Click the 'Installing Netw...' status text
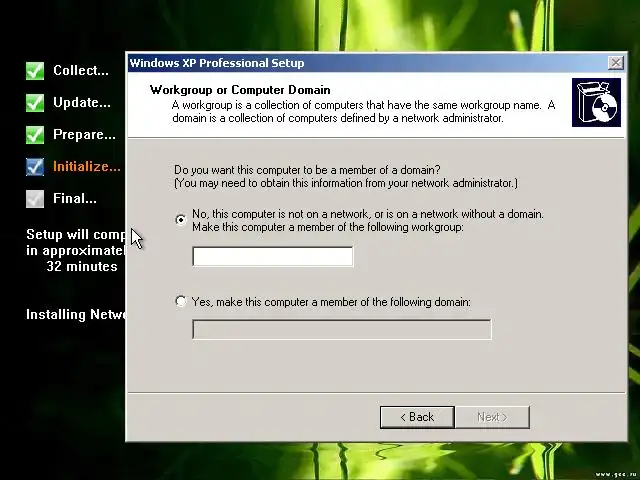640x480 pixels. (x=76, y=314)
